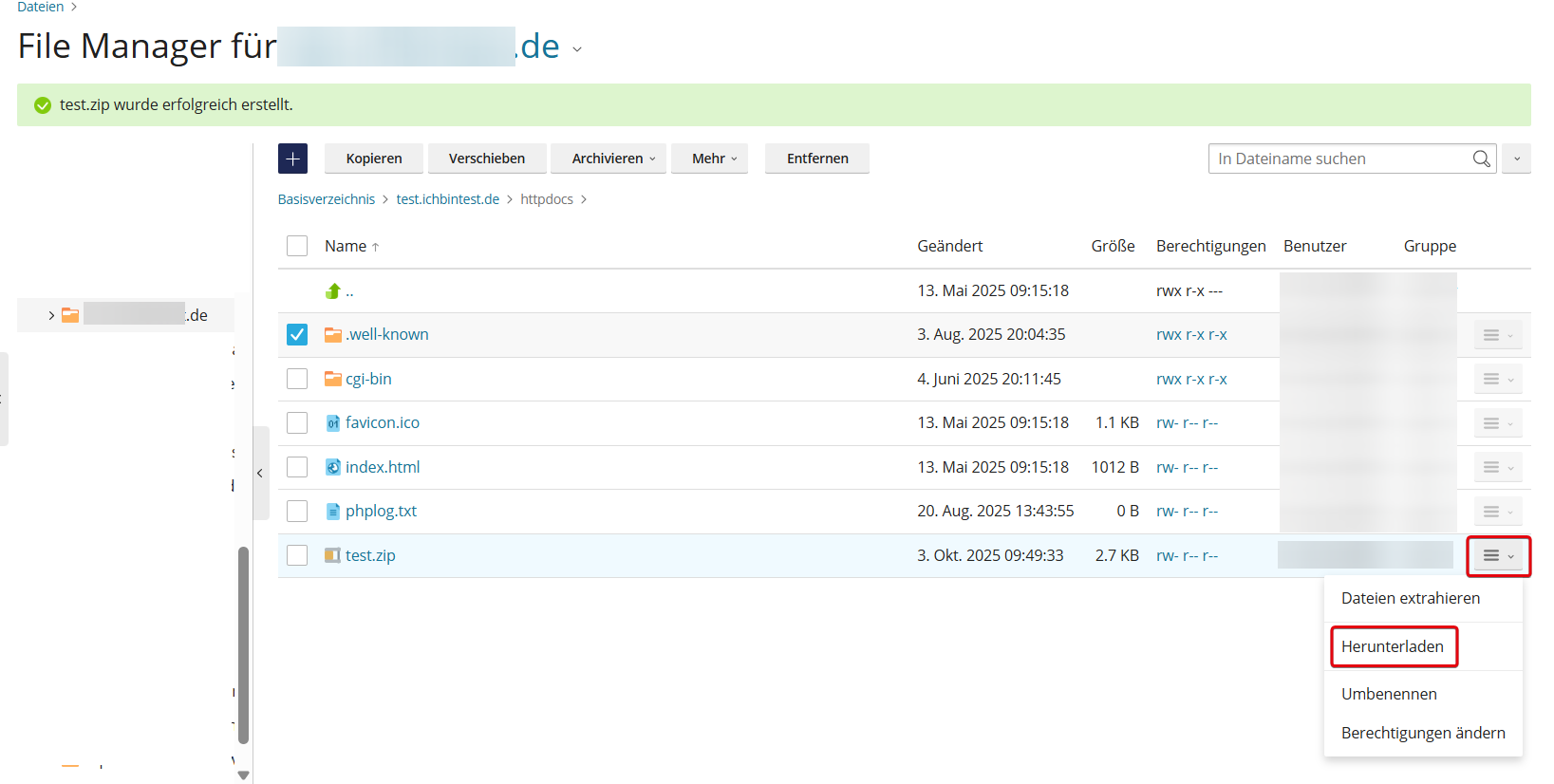Click the test.zip archive icon
1554x784 pixels.
click(x=333, y=555)
